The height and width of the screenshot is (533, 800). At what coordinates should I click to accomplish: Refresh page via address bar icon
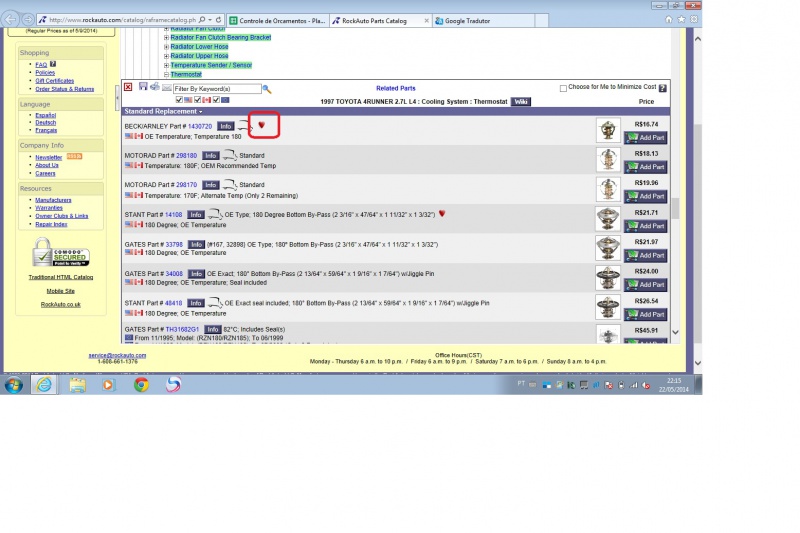218,20
